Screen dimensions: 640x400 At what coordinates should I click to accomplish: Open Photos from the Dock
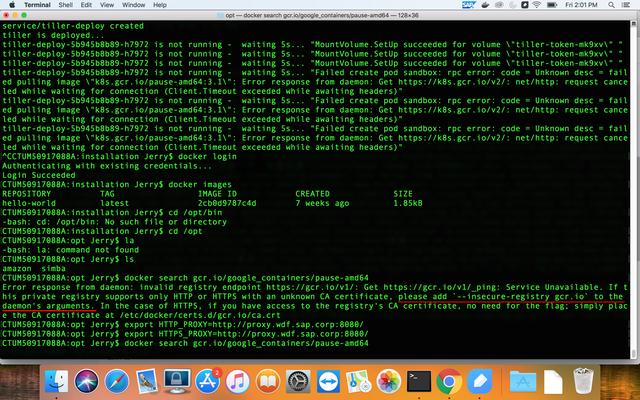(x=389, y=381)
